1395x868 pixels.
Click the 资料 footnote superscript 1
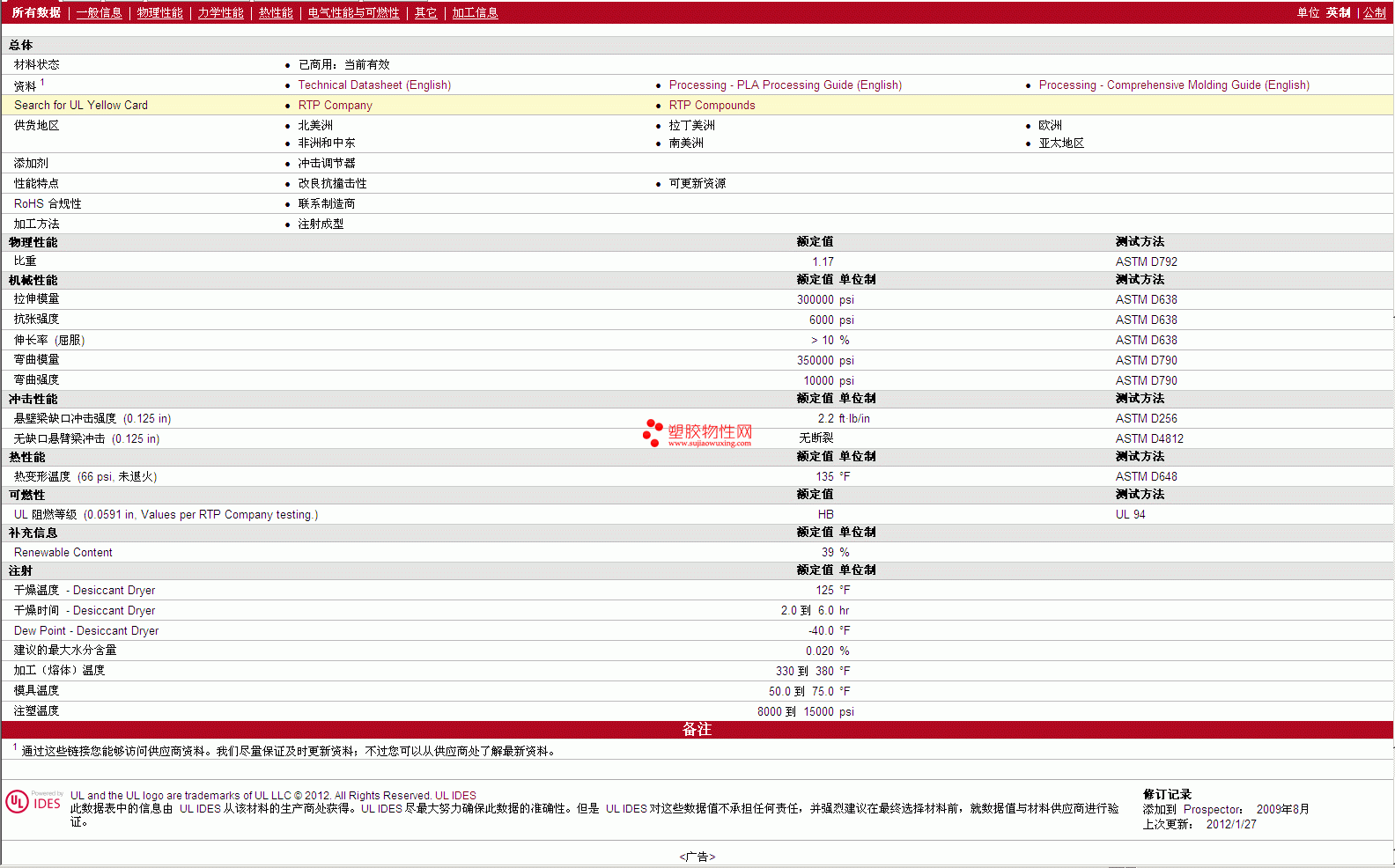coord(42,83)
